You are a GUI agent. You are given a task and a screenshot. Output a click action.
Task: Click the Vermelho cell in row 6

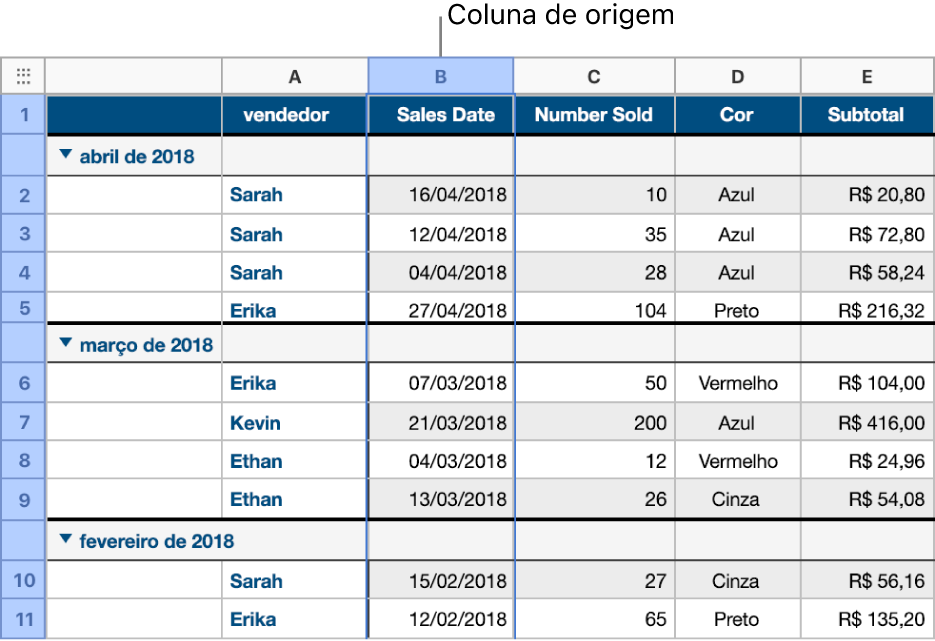coord(737,383)
